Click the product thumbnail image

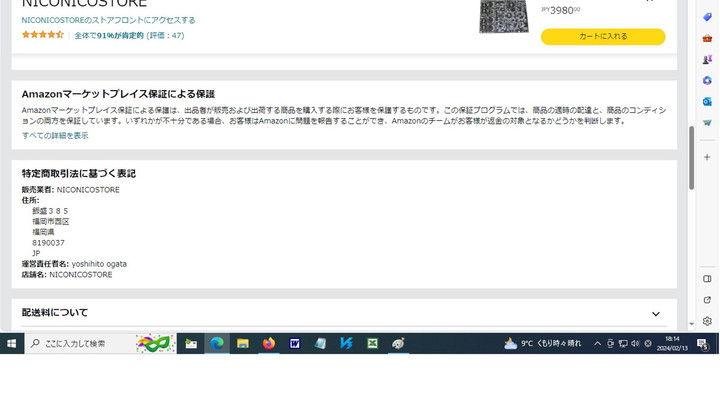pyautogui.click(x=504, y=17)
